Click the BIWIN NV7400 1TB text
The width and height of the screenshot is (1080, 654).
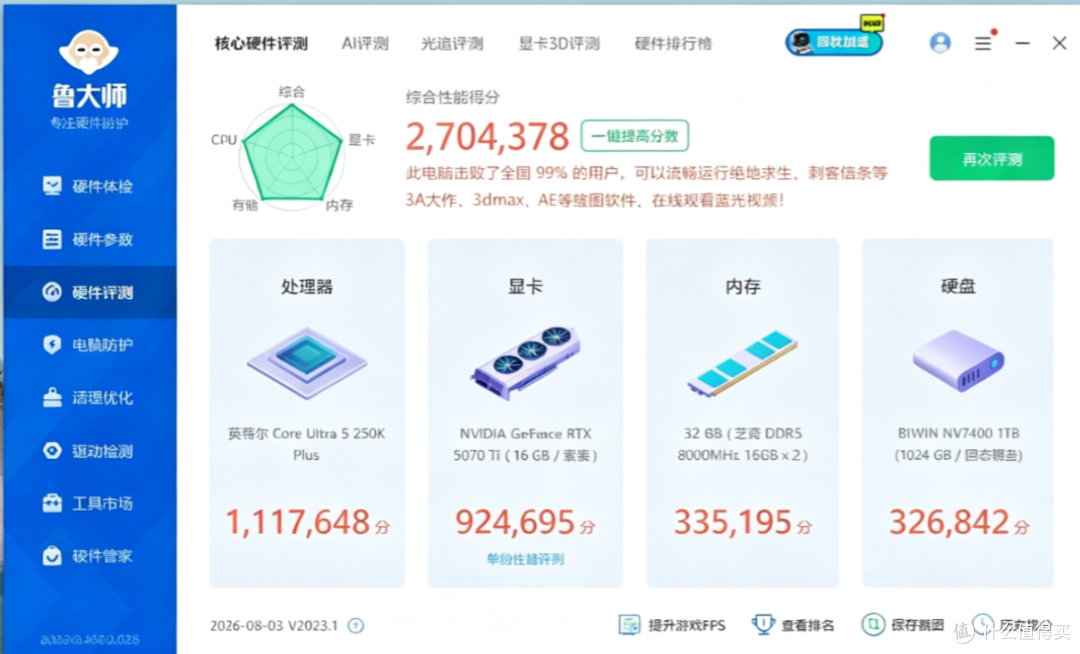958,444
